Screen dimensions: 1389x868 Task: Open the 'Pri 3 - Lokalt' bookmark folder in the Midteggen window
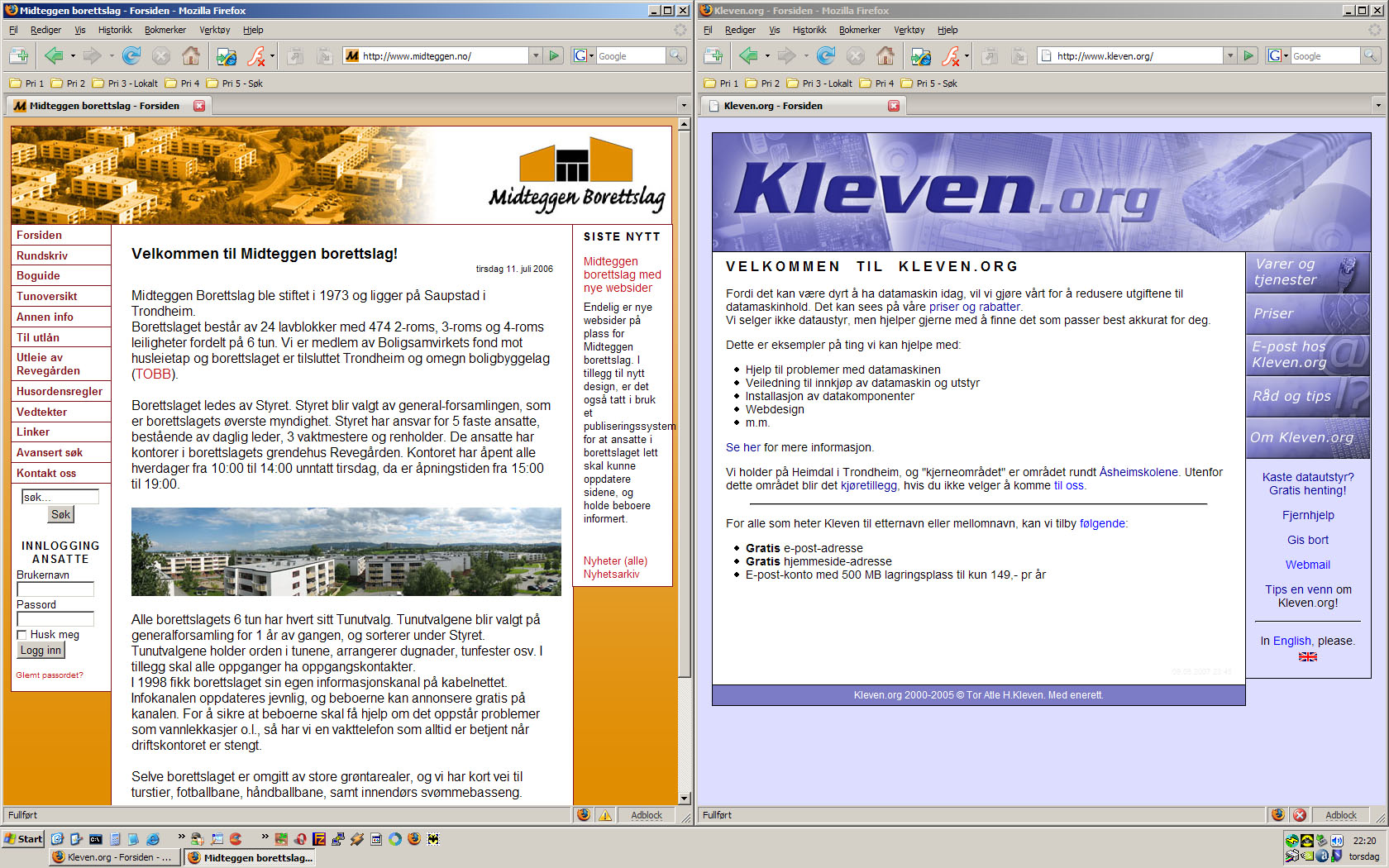point(125,83)
